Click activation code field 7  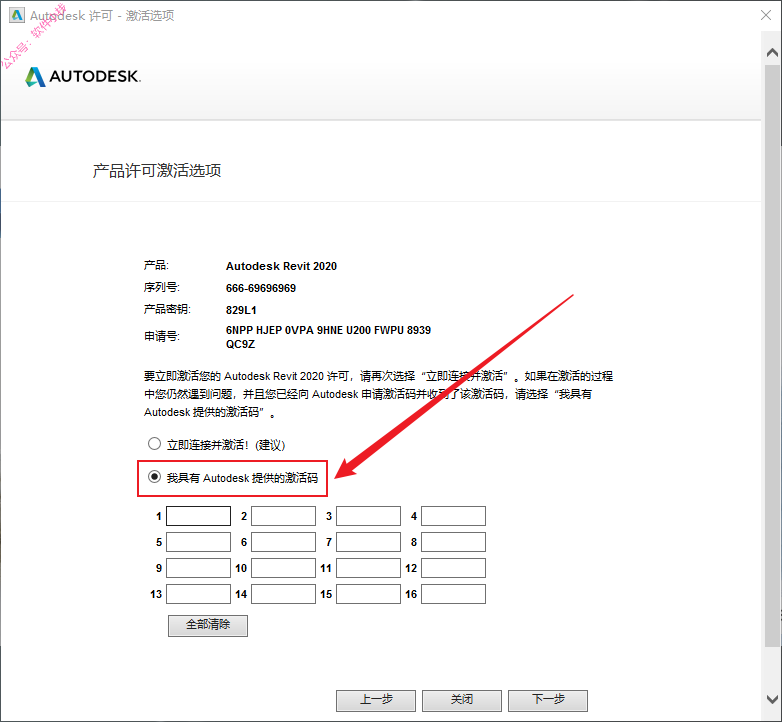369,542
